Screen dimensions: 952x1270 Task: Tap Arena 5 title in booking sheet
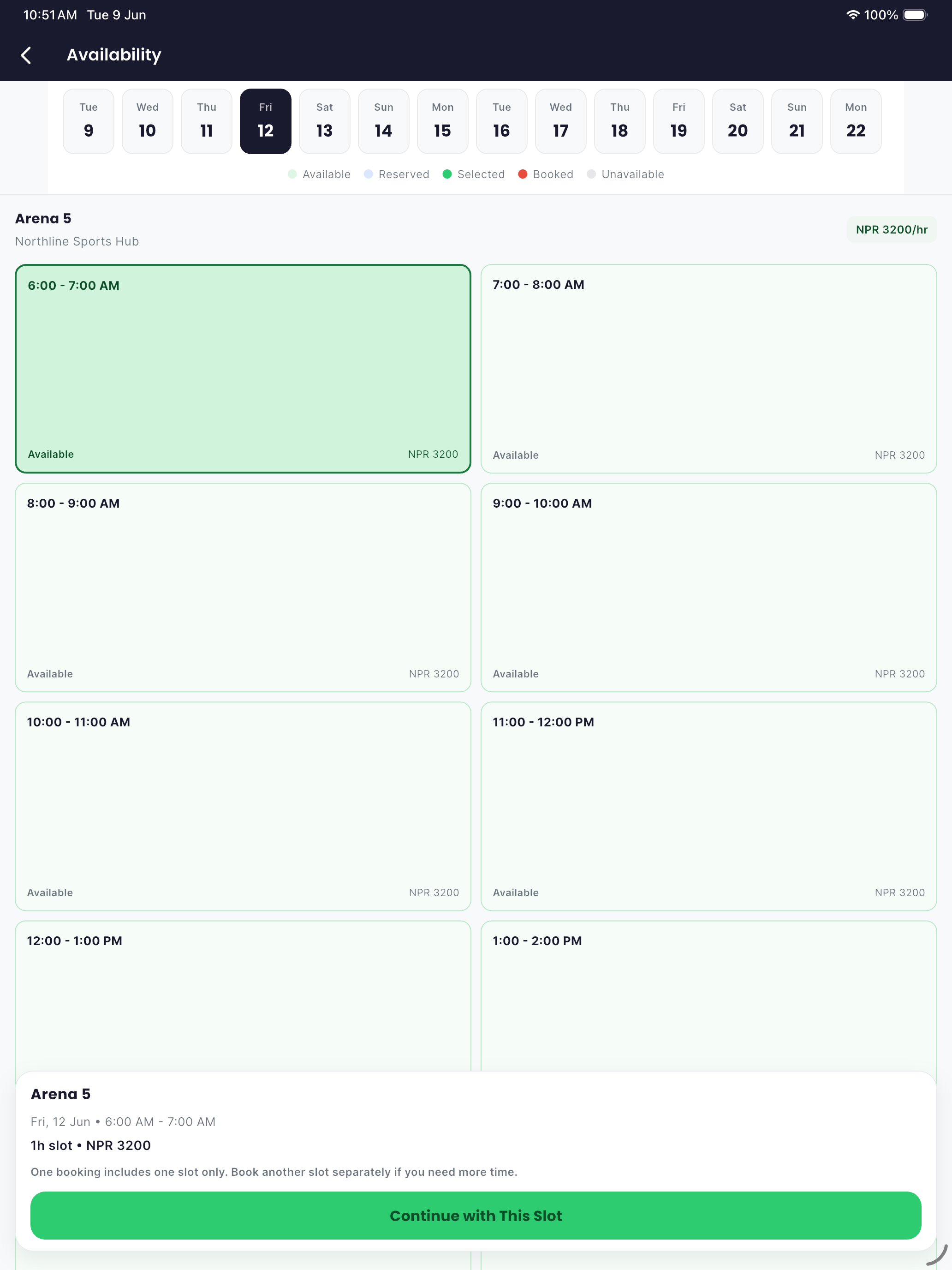click(60, 1094)
